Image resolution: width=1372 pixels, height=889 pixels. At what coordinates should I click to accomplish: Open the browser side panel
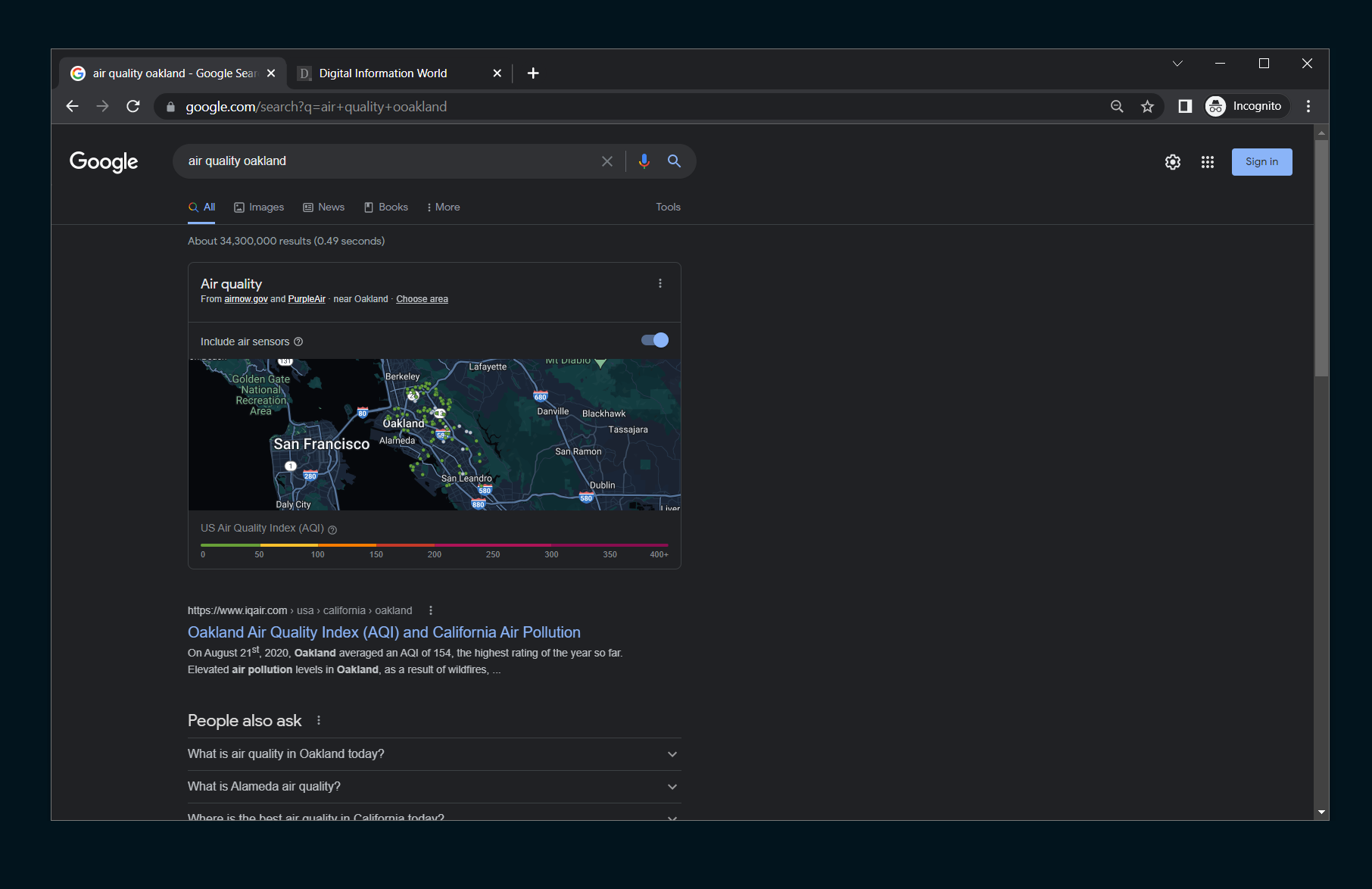(x=1185, y=107)
